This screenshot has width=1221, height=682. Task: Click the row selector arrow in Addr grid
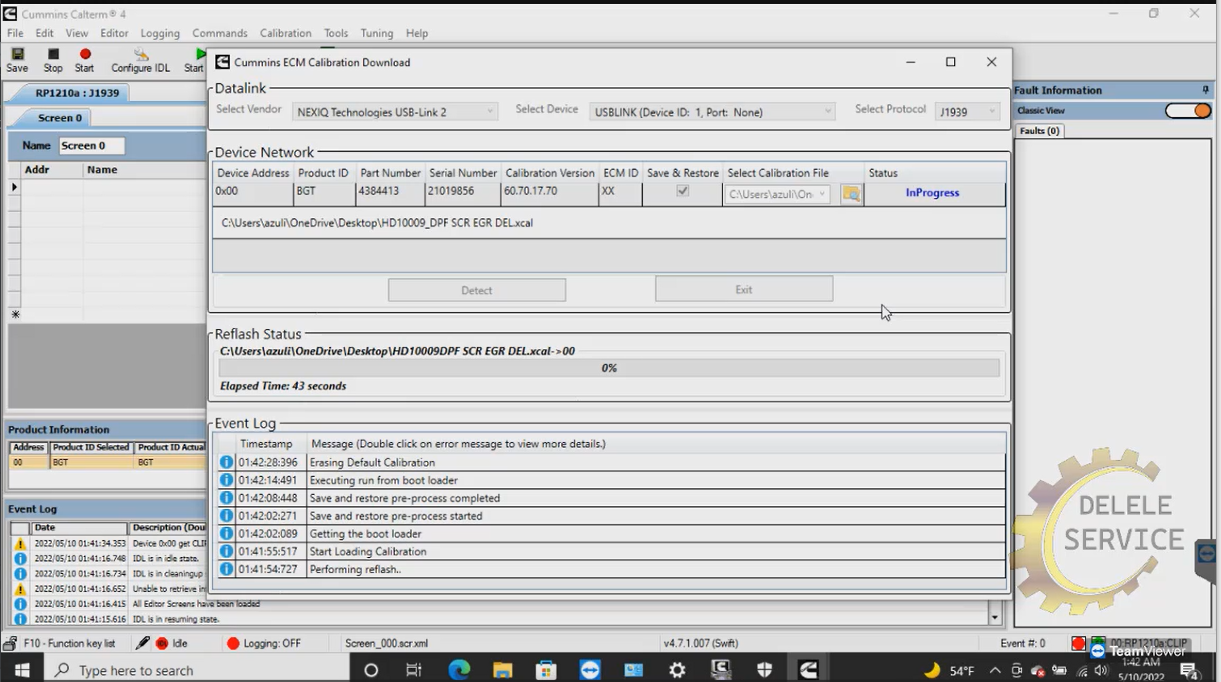tap(14, 187)
